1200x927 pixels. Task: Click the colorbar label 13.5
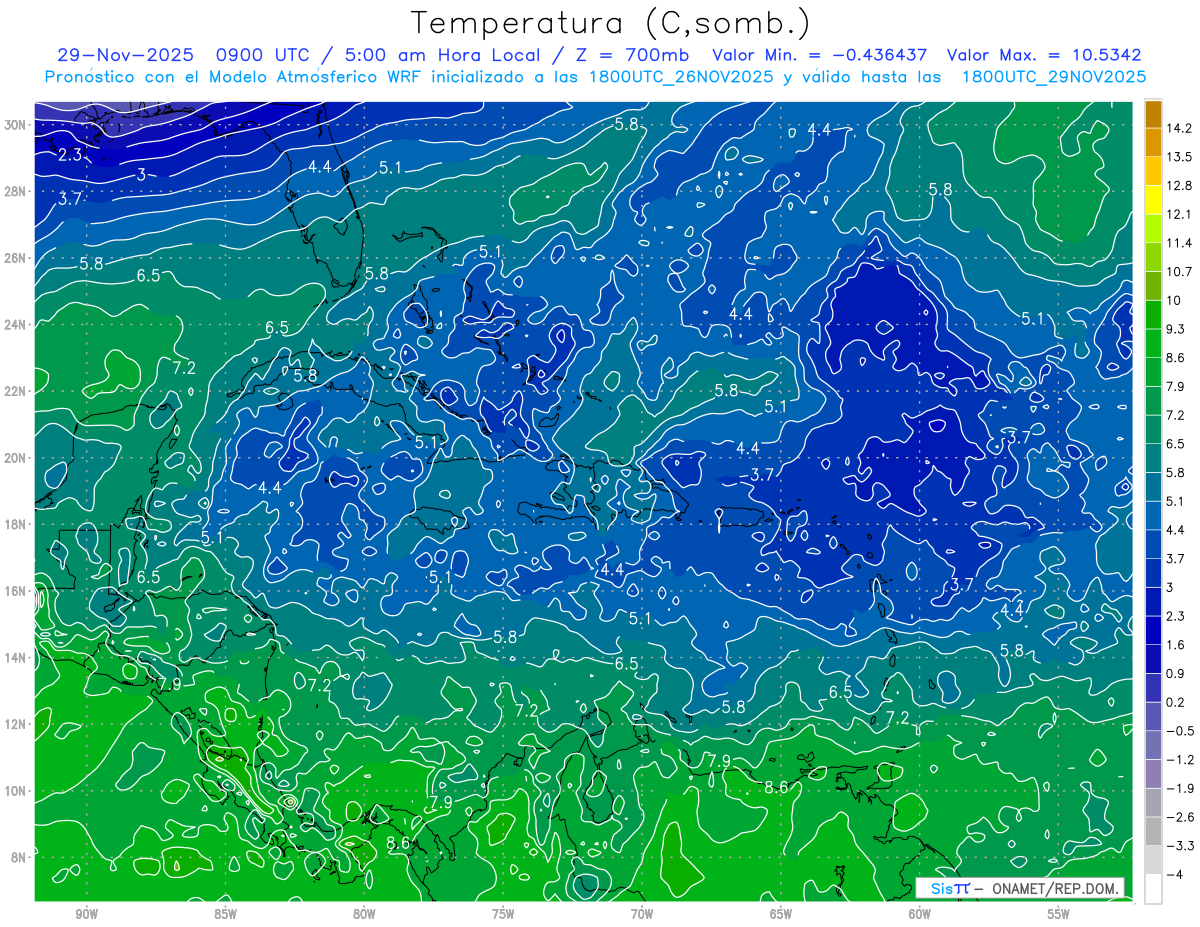(1180, 157)
